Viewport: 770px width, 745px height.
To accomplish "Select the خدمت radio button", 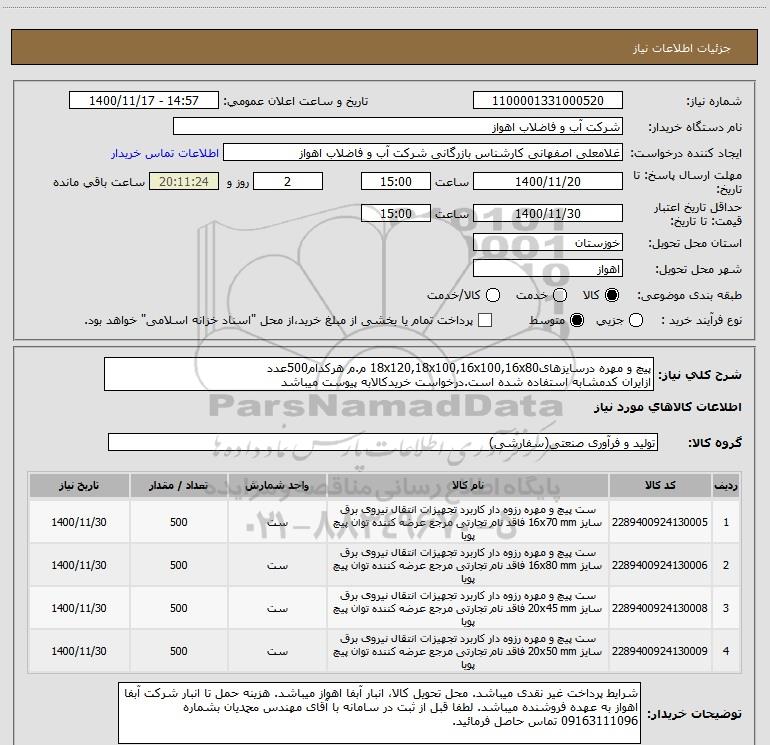I will (560, 295).
